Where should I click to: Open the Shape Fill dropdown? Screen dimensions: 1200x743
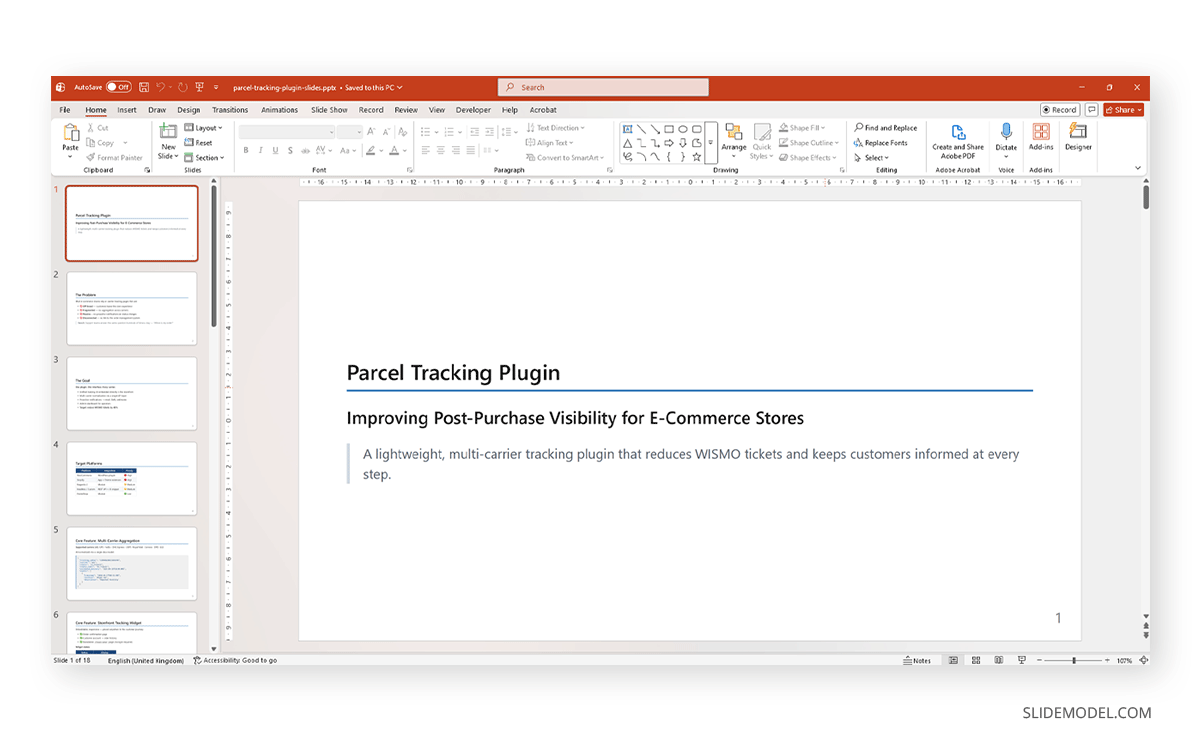(x=800, y=127)
